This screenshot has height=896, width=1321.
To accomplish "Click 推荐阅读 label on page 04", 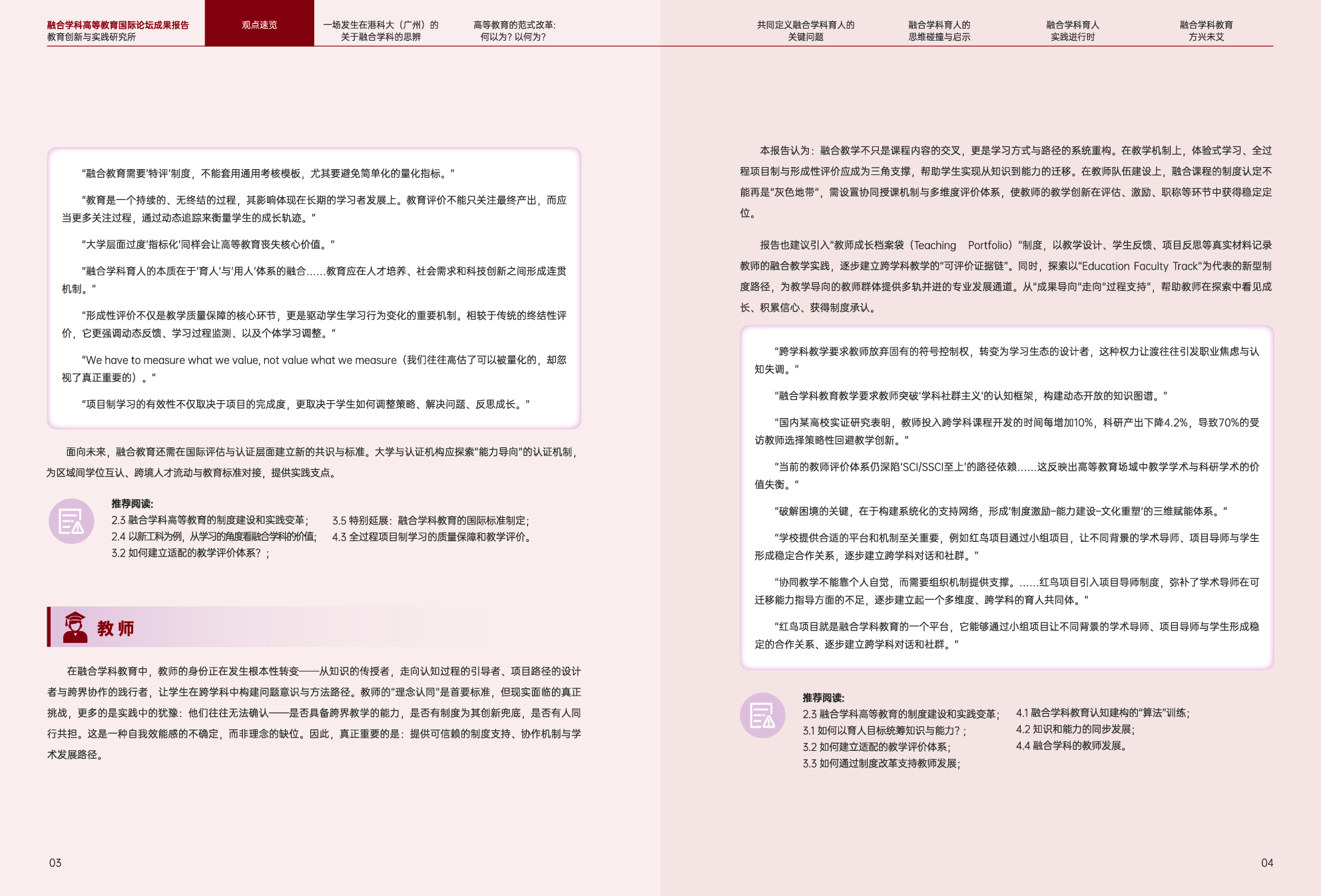I will pyautogui.click(x=823, y=698).
